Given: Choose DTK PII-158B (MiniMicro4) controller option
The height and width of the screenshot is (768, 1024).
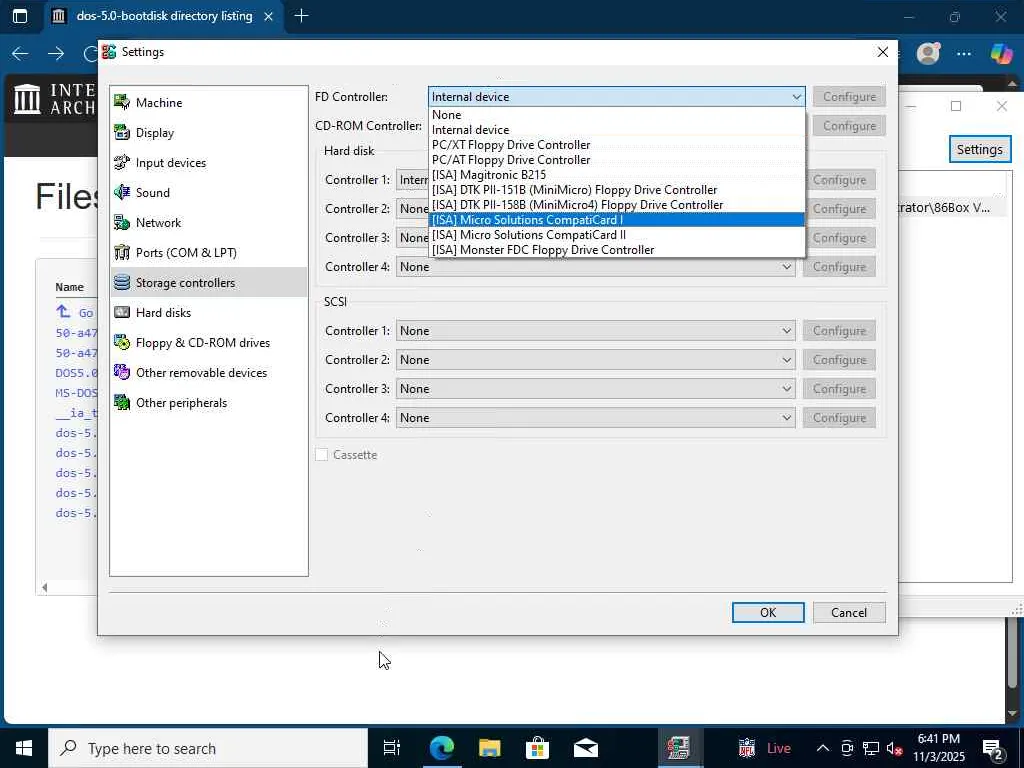Looking at the screenshot, I should point(616,204).
